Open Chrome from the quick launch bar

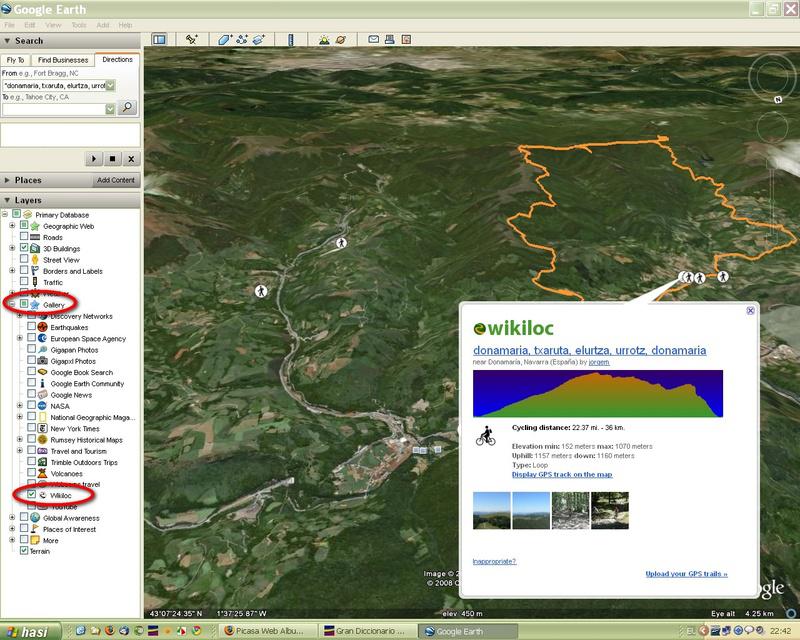pyautogui.click(x=196, y=631)
